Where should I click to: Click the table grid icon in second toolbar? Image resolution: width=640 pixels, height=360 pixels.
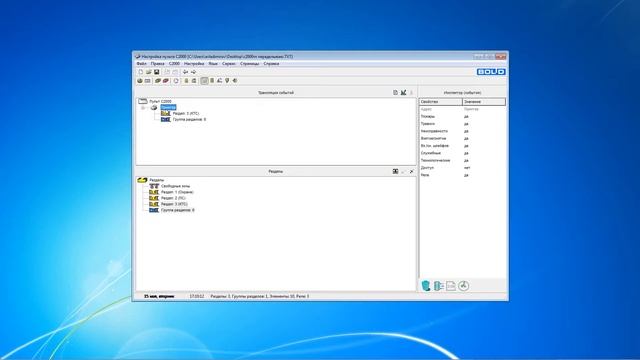(148, 81)
